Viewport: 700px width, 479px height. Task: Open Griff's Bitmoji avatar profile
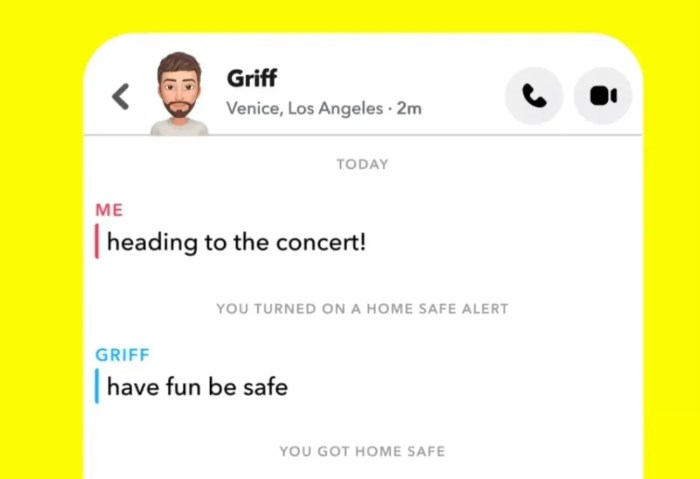(x=179, y=93)
